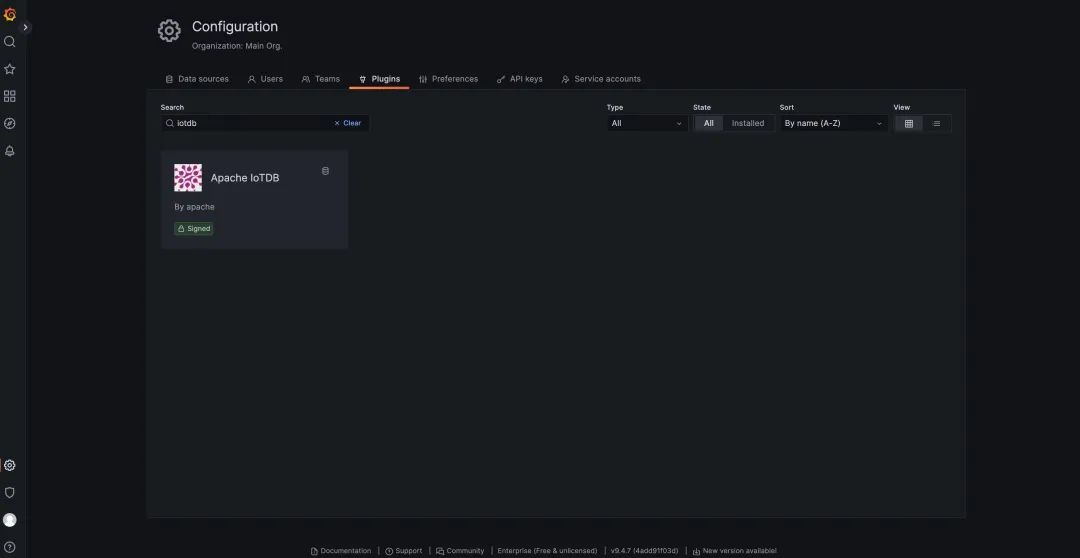Open Starred dashboards star icon
The image size is (1080, 558).
click(10, 69)
